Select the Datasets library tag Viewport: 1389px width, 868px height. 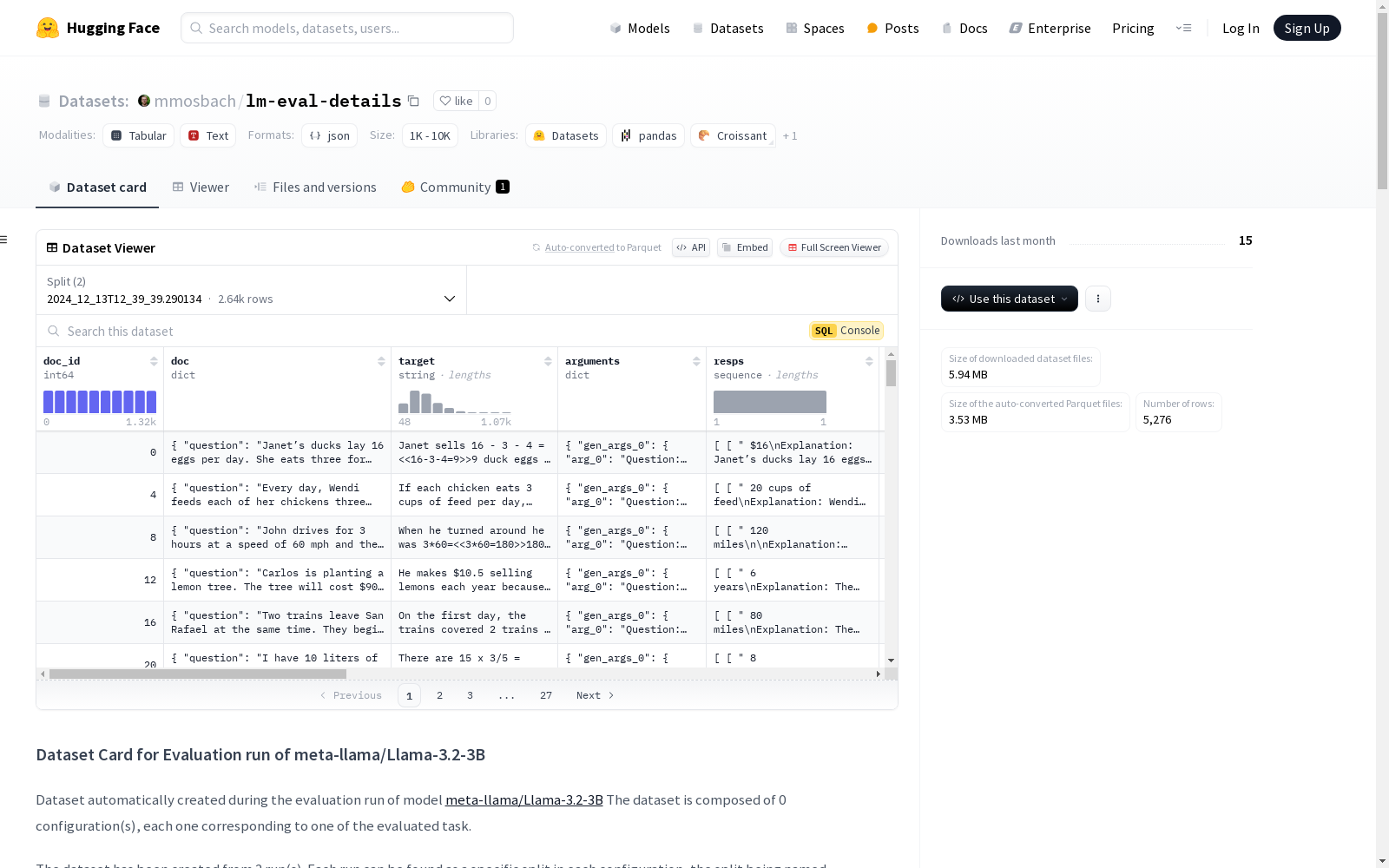tap(566, 135)
